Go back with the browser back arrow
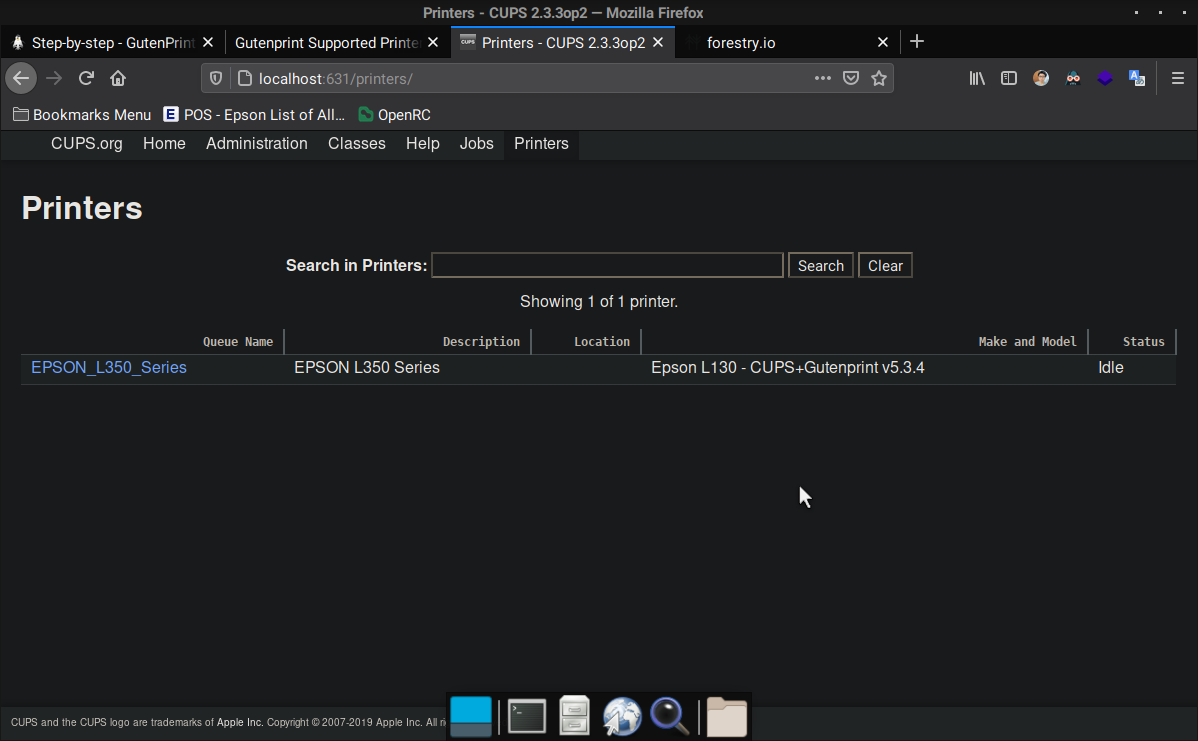This screenshot has height=741, width=1198. coord(21,78)
